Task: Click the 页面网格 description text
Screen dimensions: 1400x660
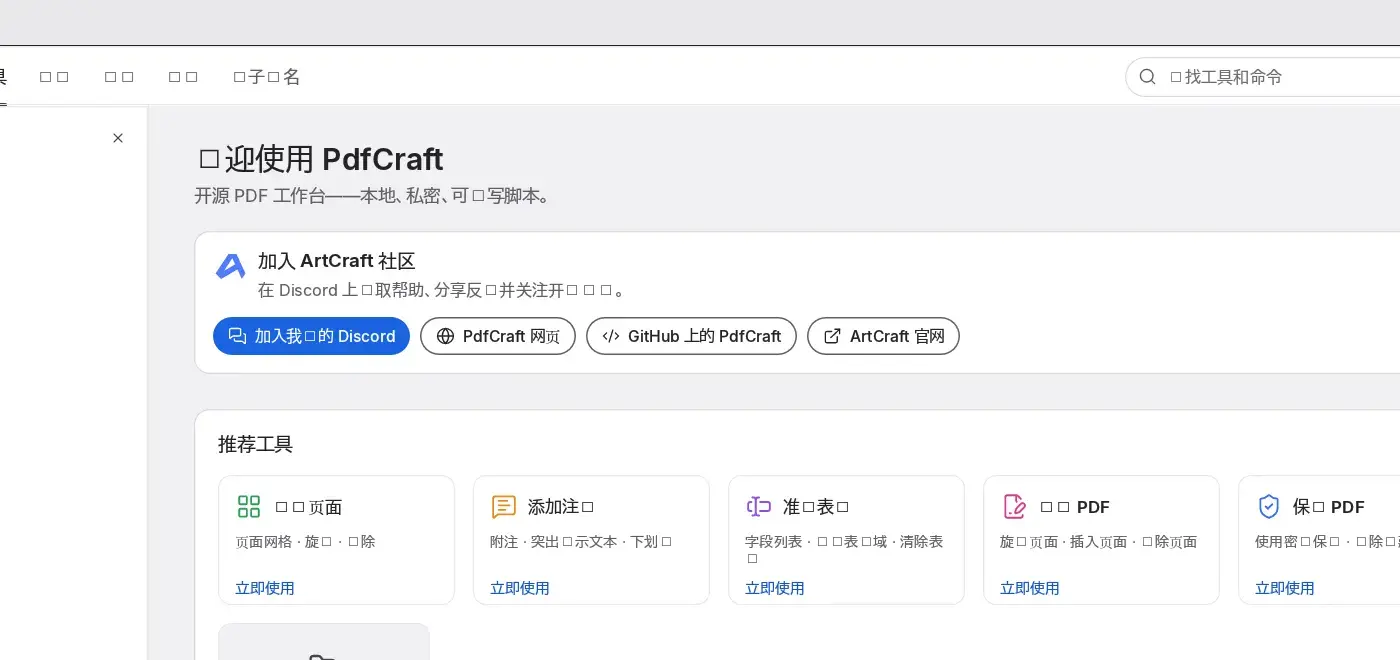Action: (306, 542)
